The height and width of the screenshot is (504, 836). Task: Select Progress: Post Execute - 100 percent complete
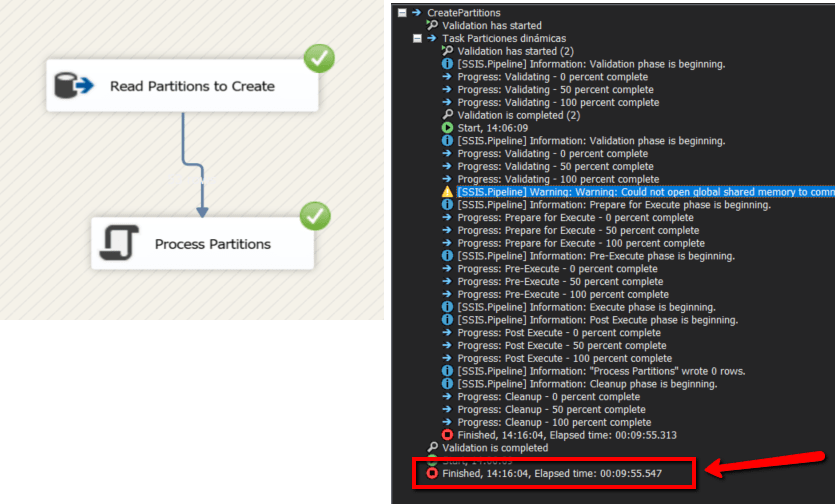(x=565, y=358)
